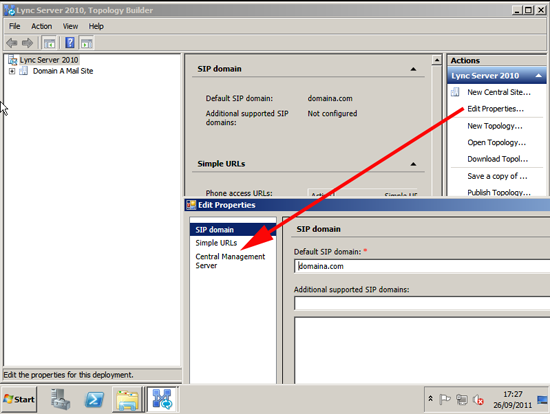Click the Actions pane header
The width and height of the screenshot is (550, 414).
(x=497, y=60)
